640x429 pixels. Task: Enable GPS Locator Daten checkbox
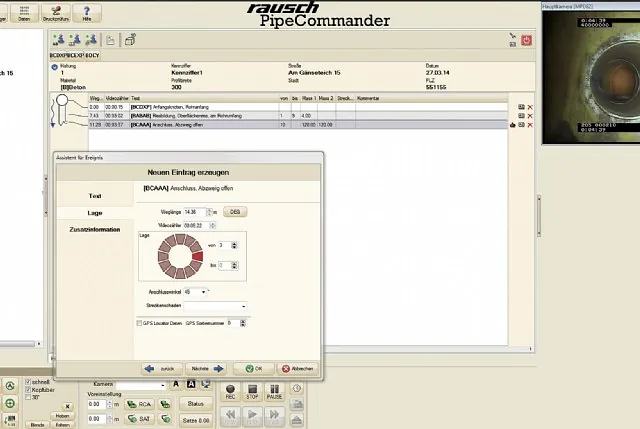click(139, 323)
